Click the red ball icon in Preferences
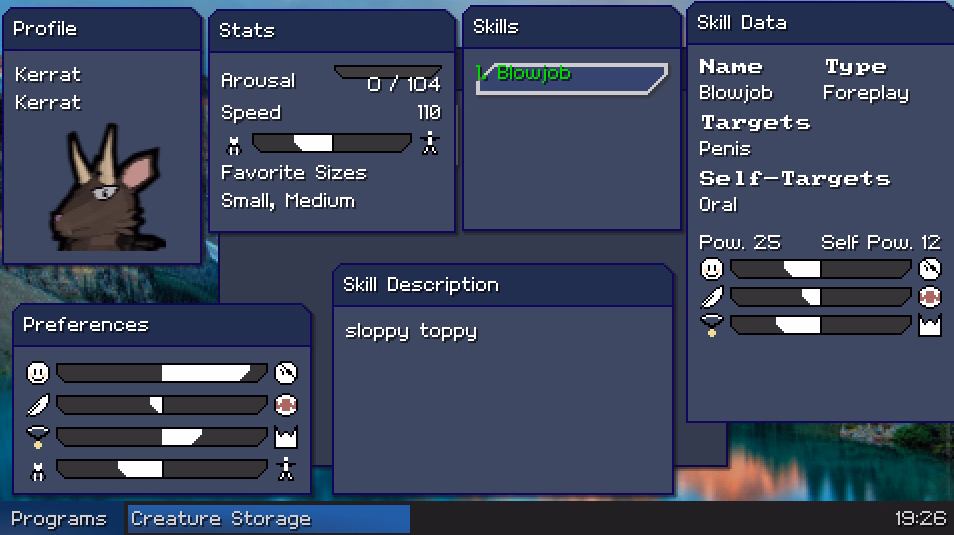Screen dimensions: 954x535 click(x=286, y=405)
